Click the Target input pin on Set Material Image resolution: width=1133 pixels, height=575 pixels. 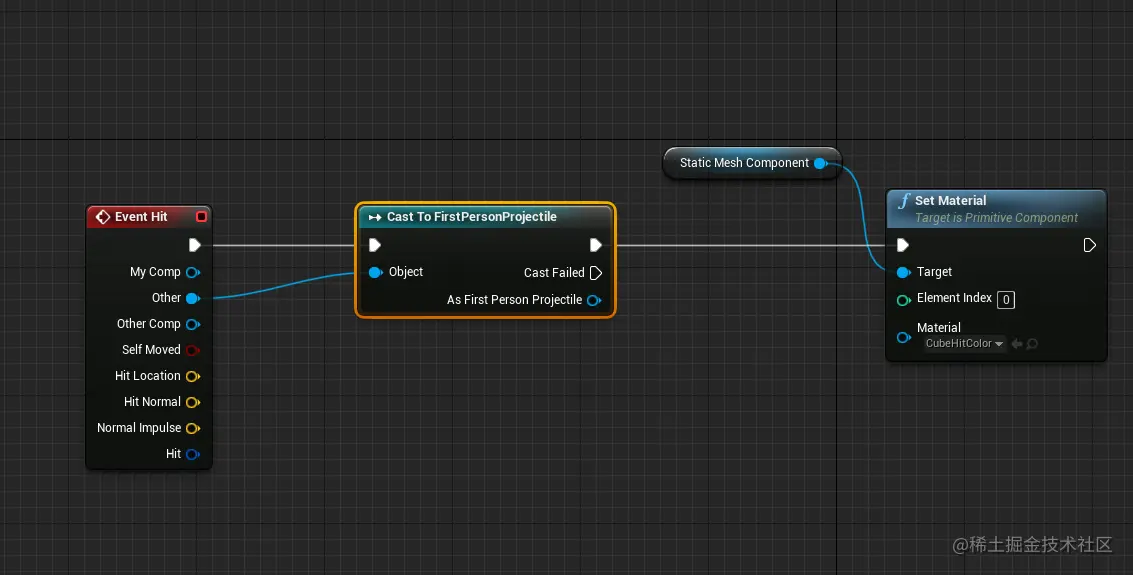click(x=903, y=272)
